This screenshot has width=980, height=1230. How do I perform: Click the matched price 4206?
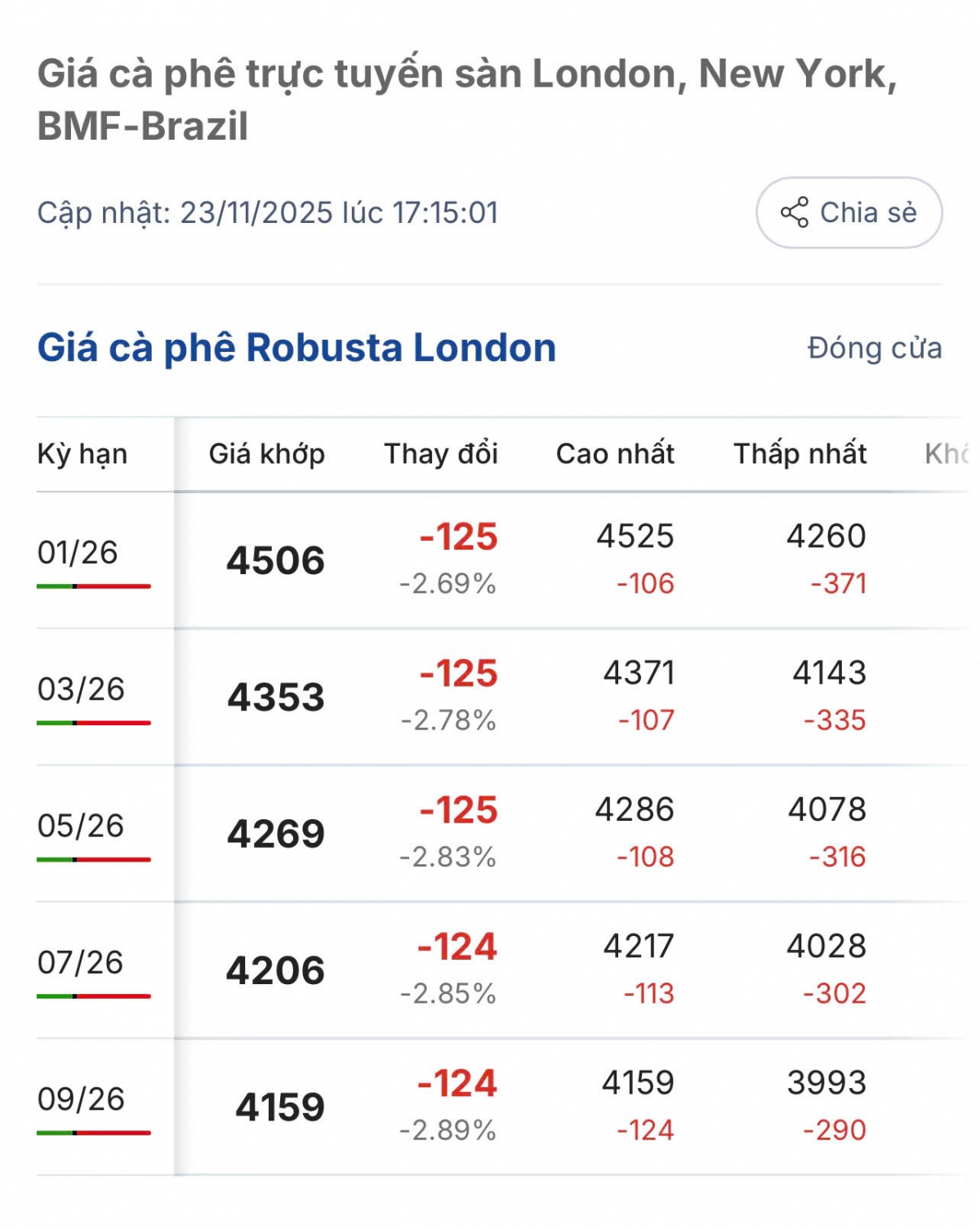click(x=275, y=971)
